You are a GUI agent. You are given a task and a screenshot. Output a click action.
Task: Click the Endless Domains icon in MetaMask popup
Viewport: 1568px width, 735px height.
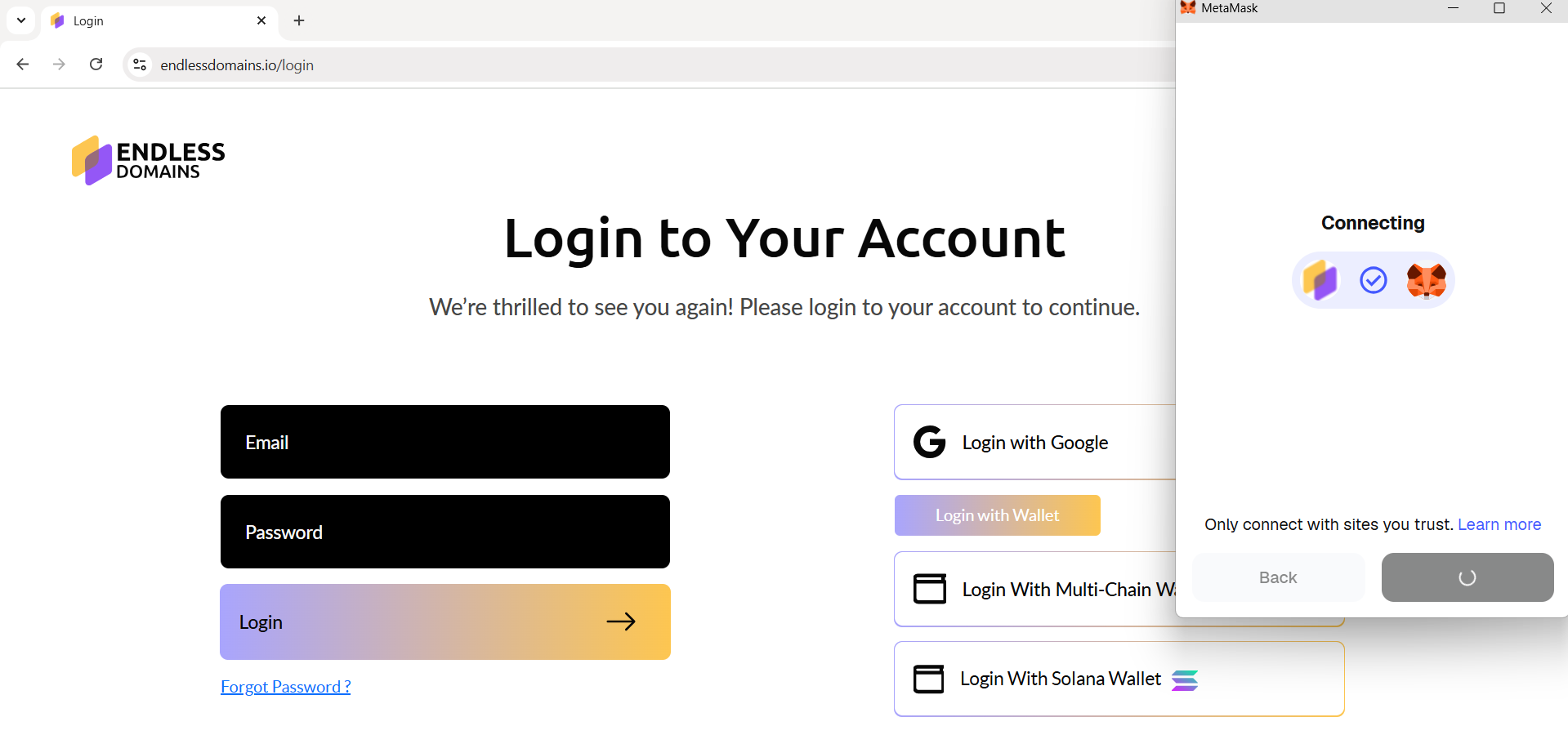[x=1320, y=281]
